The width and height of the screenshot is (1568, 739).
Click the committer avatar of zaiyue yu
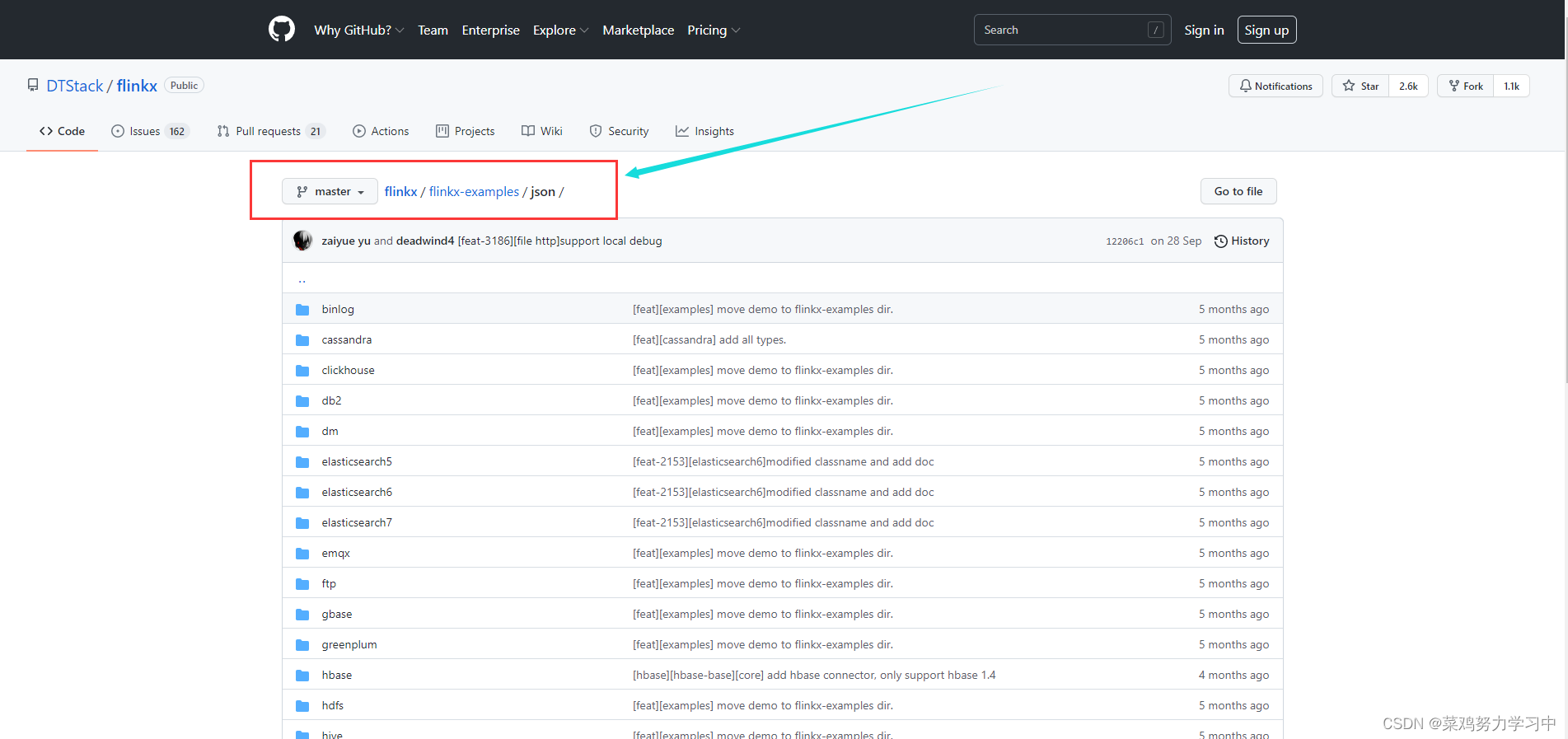(302, 241)
